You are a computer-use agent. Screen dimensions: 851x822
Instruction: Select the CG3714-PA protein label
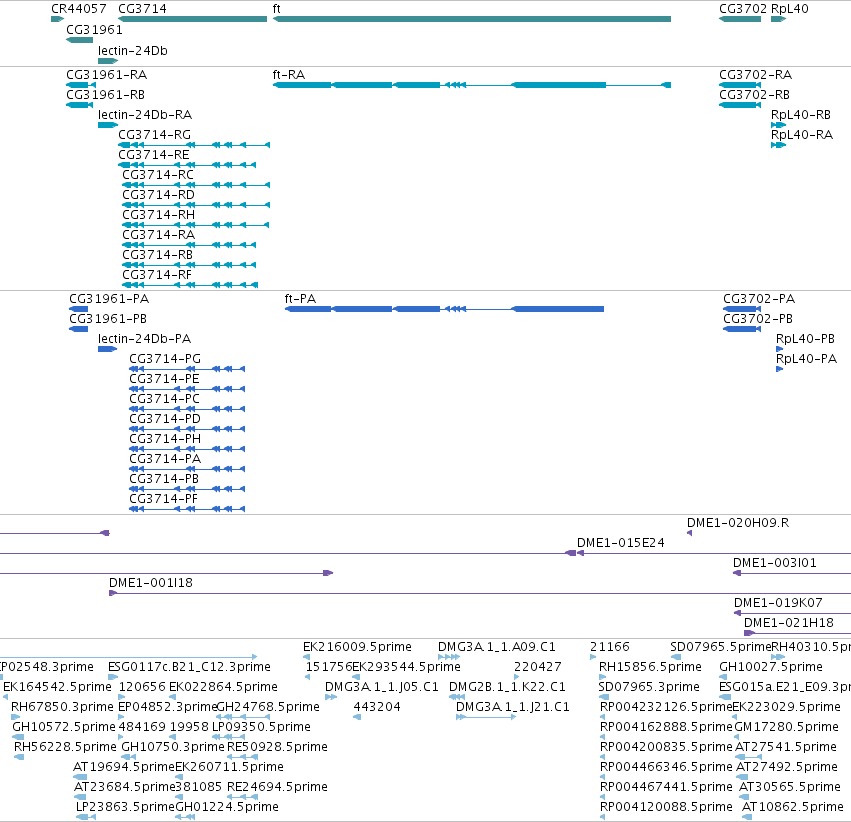click(x=165, y=460)
